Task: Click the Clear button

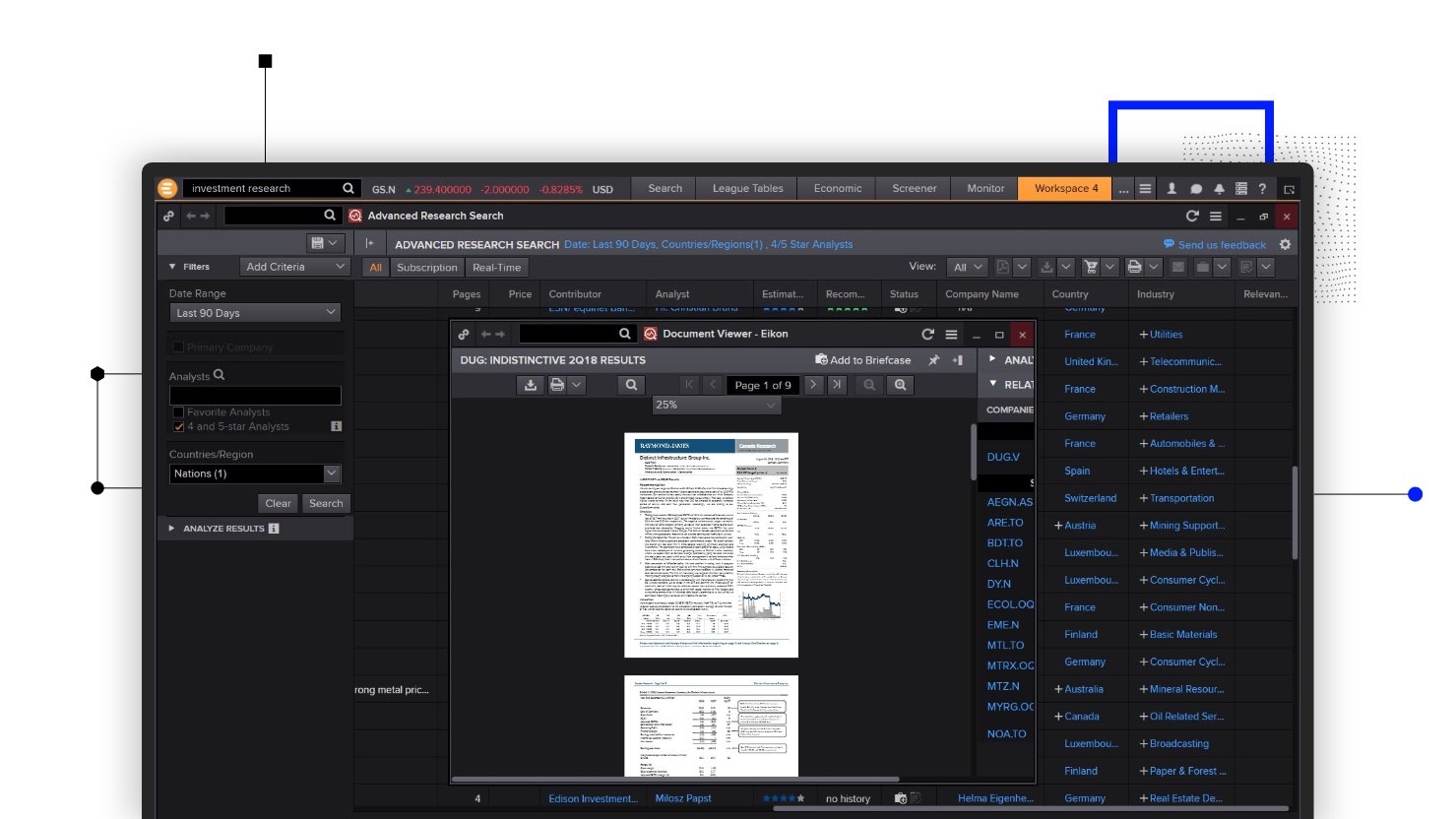Action: 279,503
